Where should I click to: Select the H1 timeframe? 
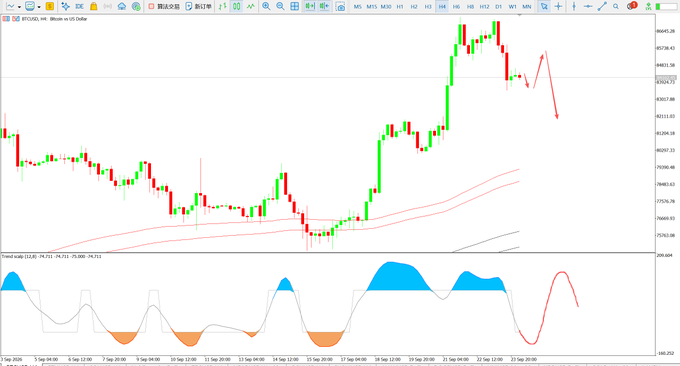(400, 7)
